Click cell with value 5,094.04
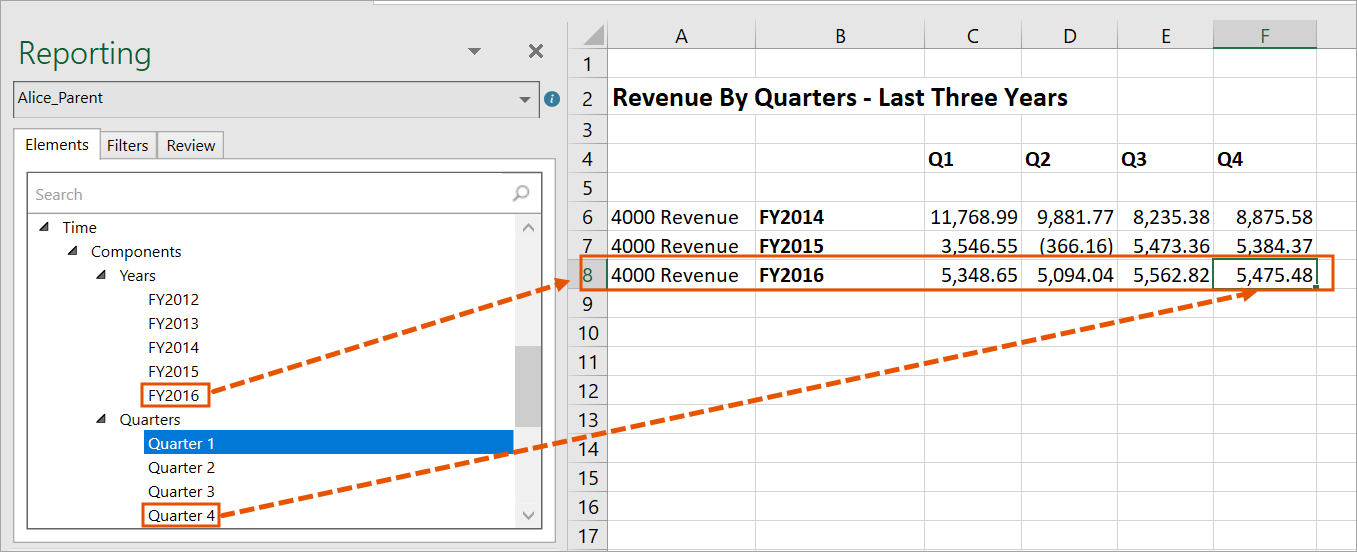 click(1069, 275)
